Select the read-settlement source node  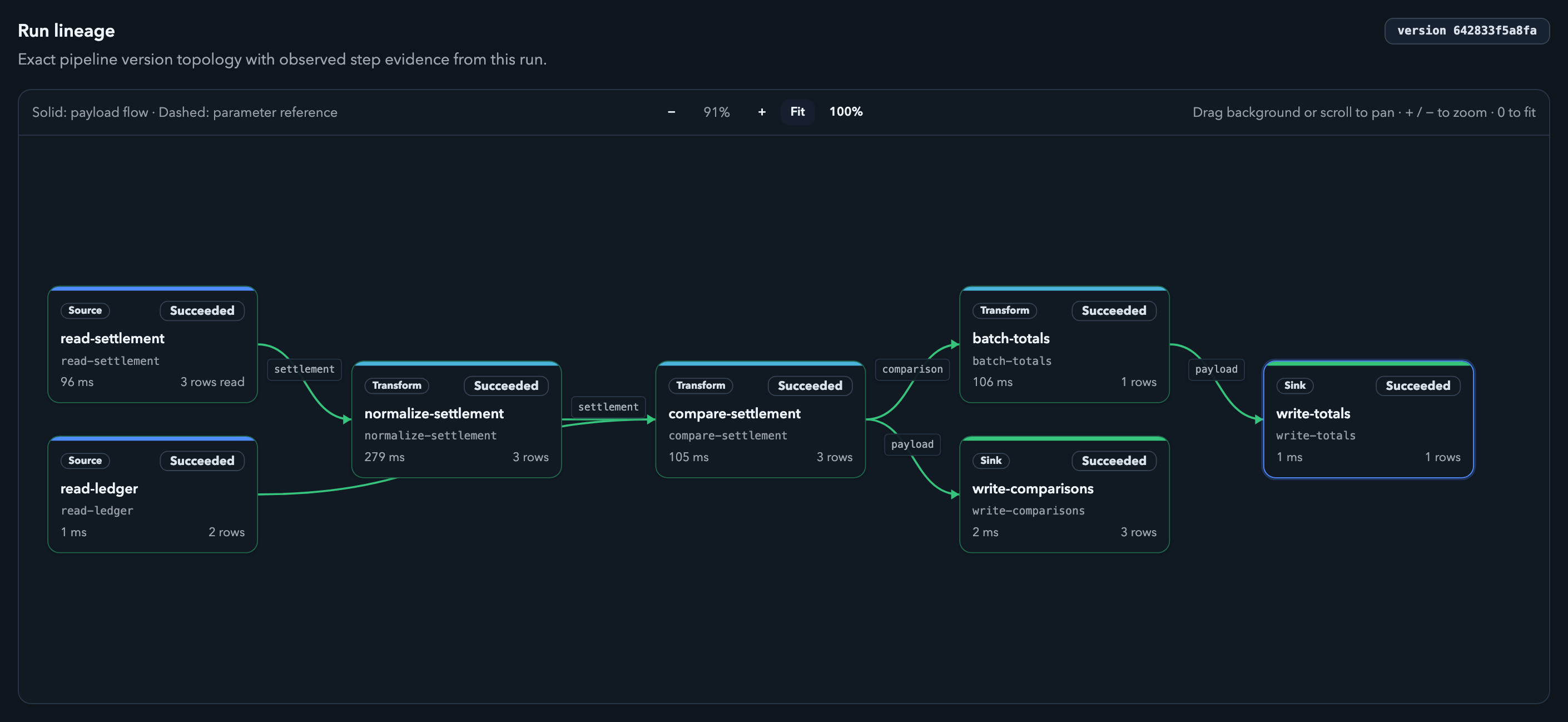pos(153,344)
